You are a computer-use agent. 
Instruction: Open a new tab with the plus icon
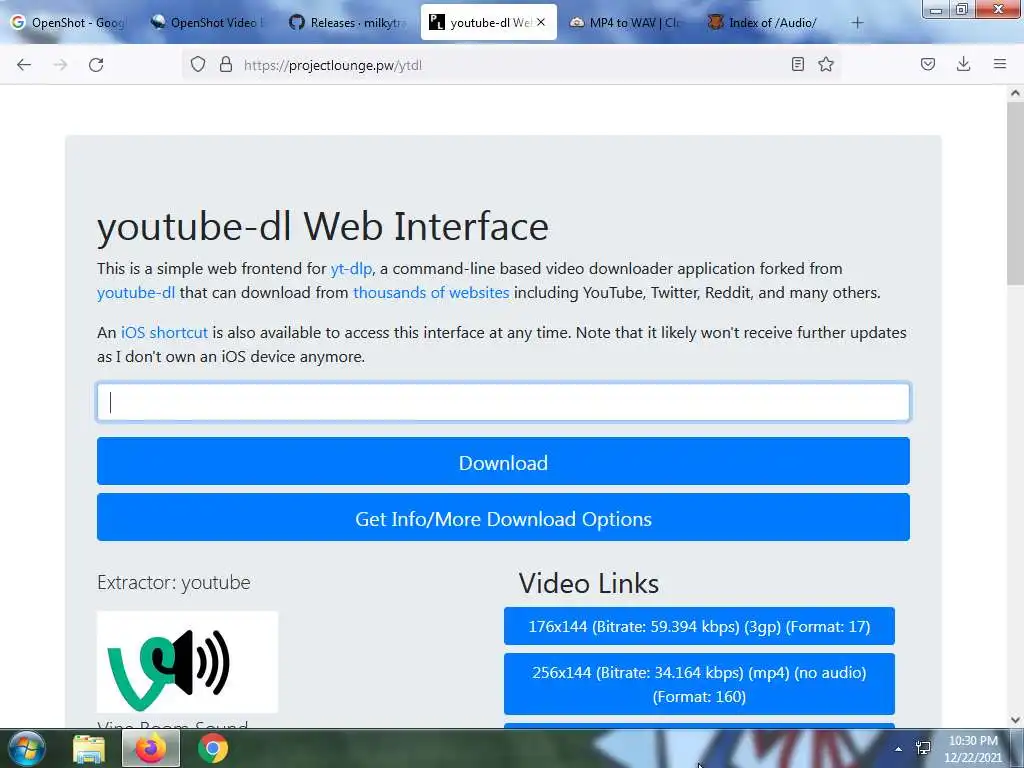pos(857,23)
